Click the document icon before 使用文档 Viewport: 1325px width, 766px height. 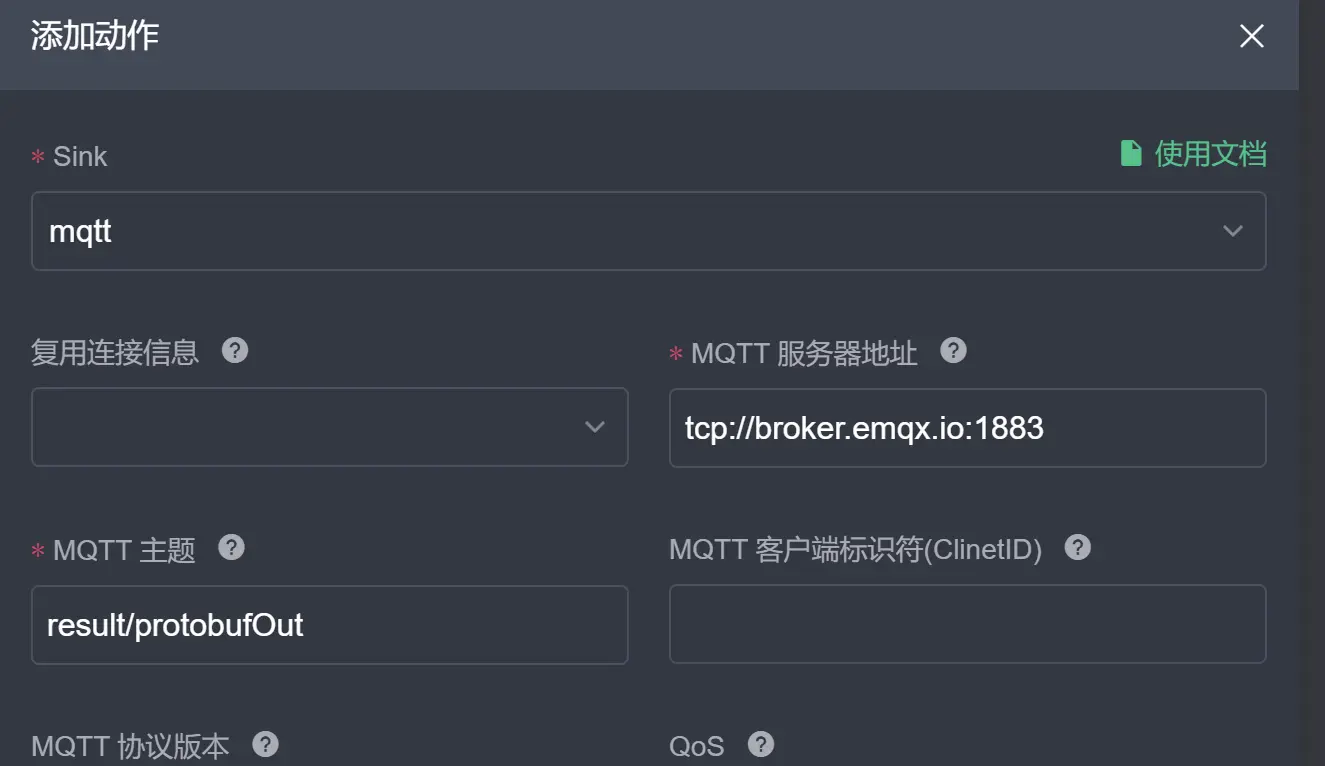click(x=1131, y=153)
